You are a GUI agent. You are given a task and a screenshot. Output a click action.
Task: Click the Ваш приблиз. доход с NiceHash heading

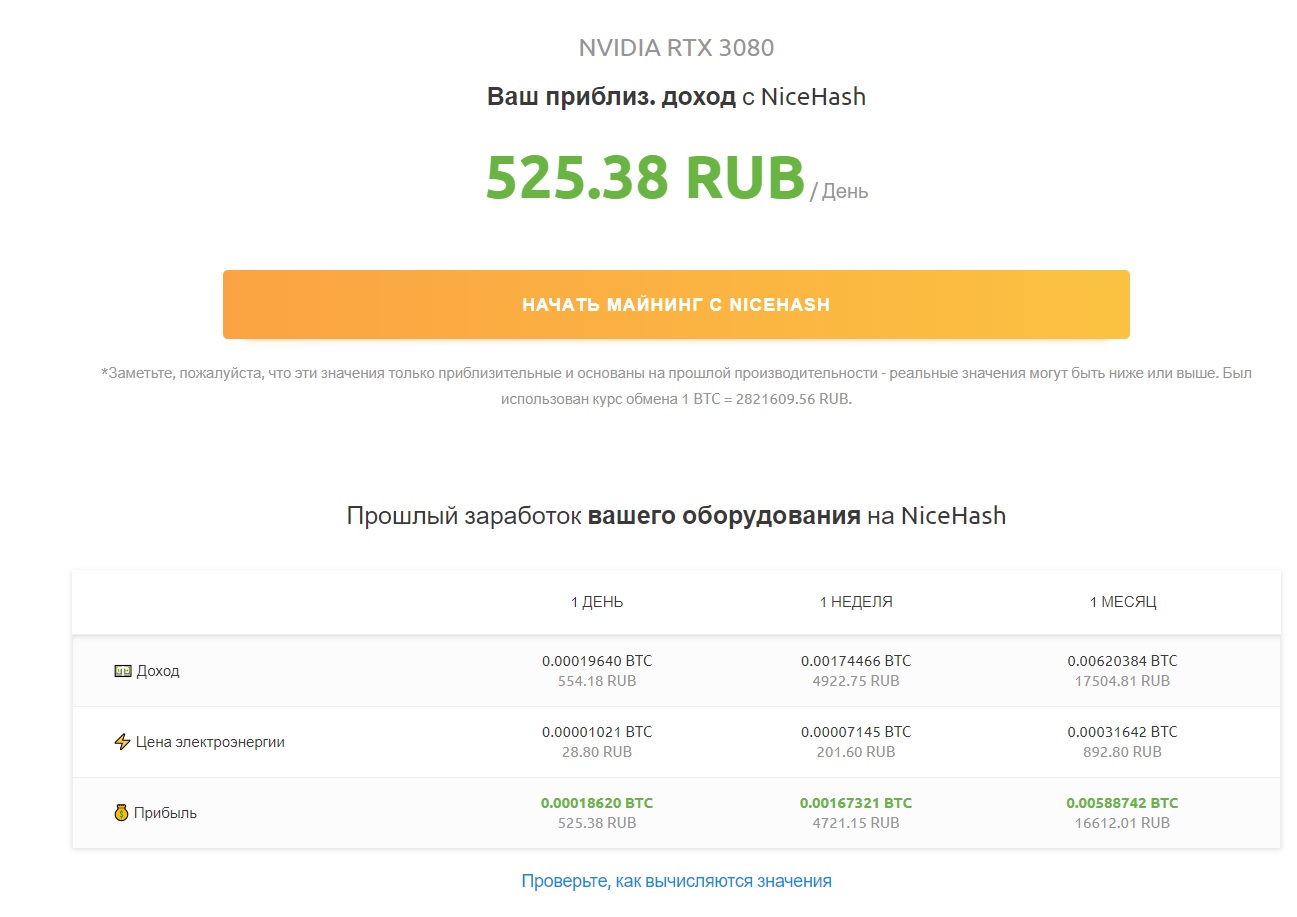[676, 97]
